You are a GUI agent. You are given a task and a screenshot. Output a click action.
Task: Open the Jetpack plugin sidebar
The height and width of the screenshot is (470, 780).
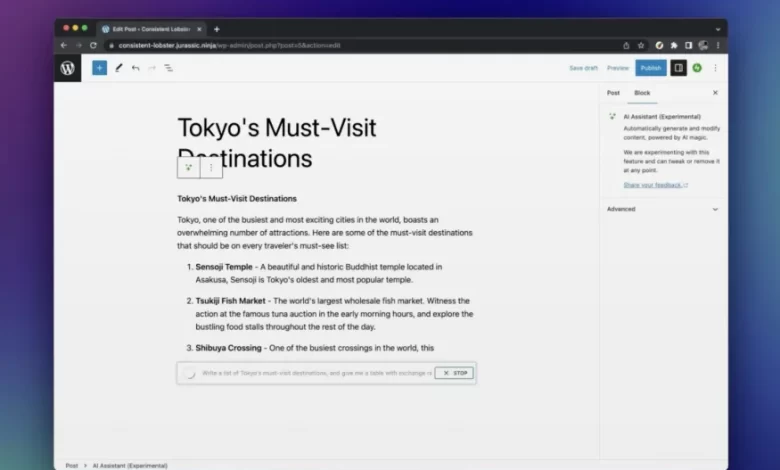697,68
